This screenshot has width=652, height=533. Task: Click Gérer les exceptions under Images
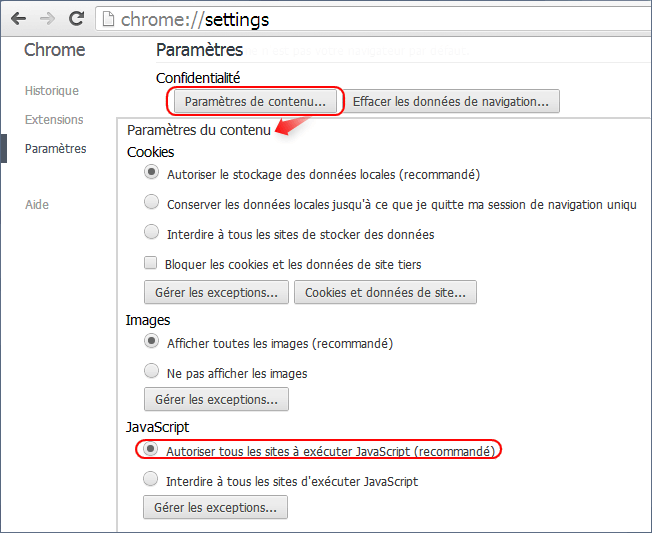(x=216, y=399)
